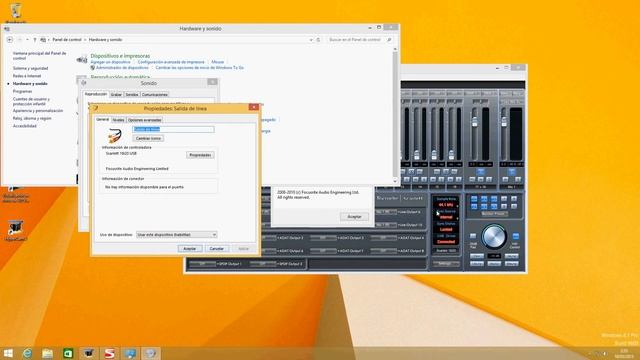Click the Mix 1 master fader handle
This screenshot has width=640, height=360.
(504, 121)
